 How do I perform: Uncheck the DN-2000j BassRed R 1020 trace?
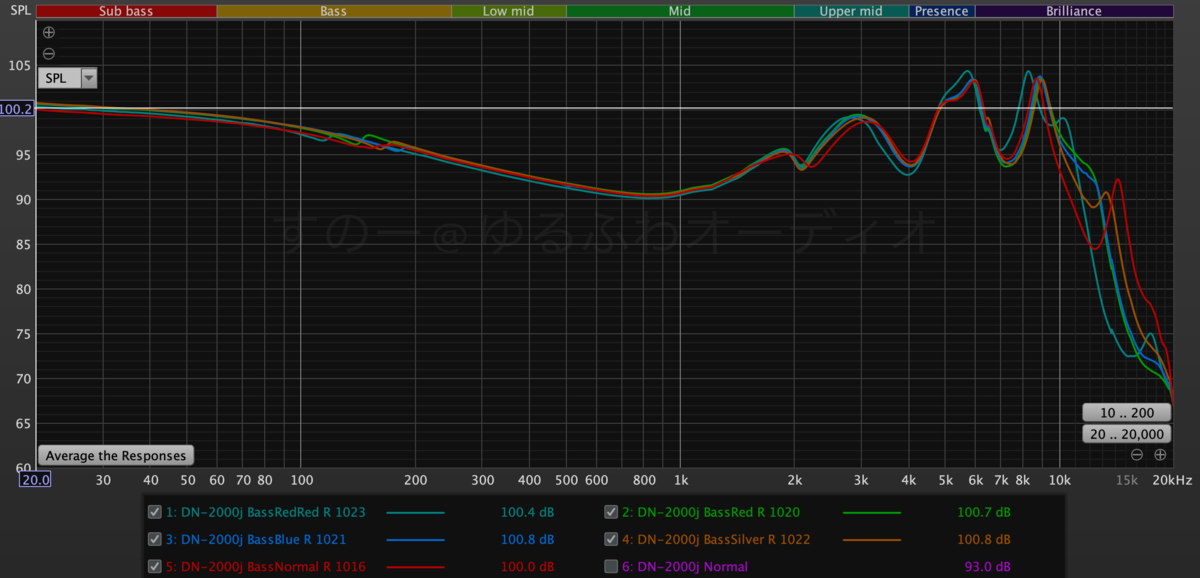point(611,512)
